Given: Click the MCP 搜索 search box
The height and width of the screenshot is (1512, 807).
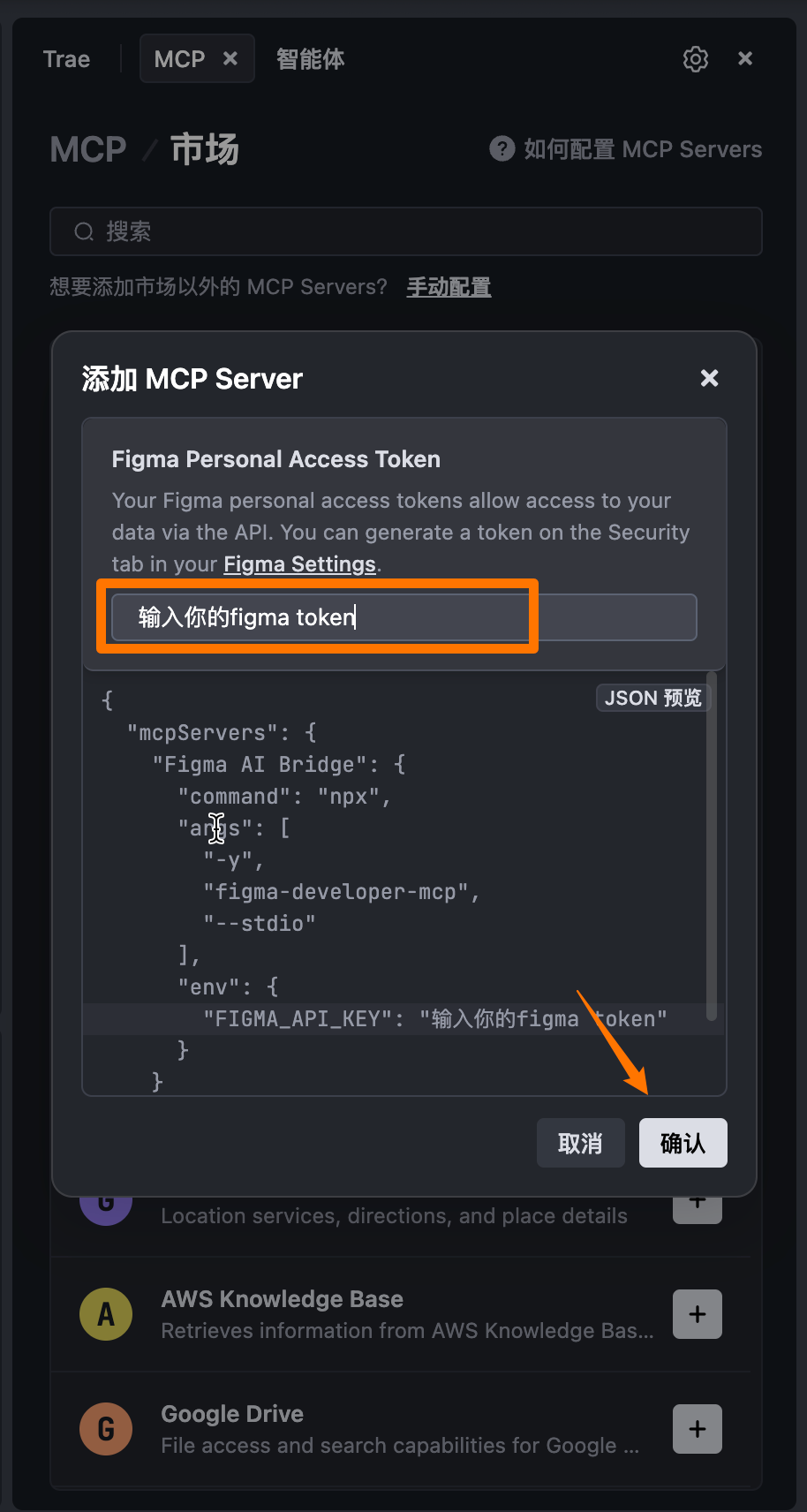Looking at the screenshot, I should click(406, 231).
